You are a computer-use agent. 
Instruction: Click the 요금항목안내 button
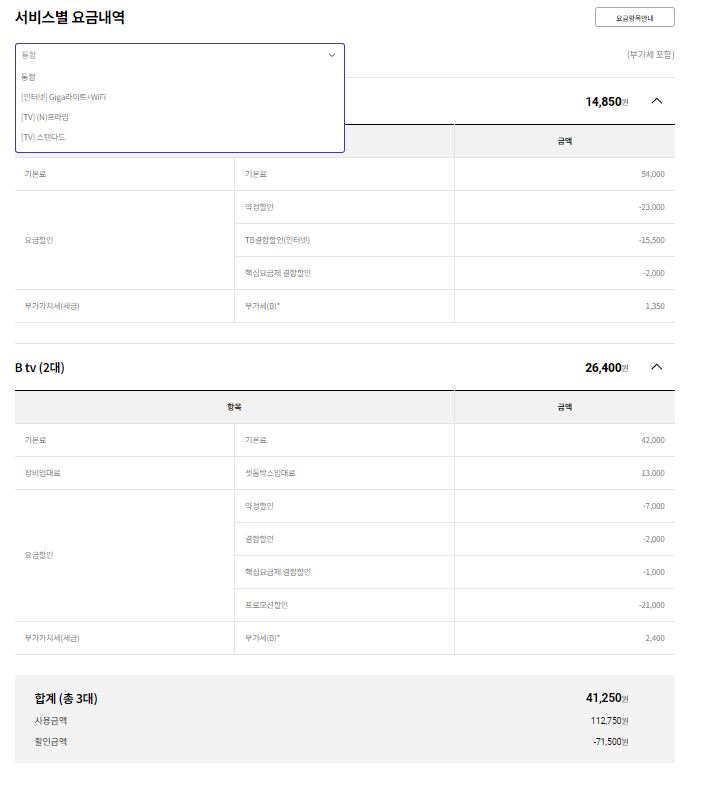(634, 17)
